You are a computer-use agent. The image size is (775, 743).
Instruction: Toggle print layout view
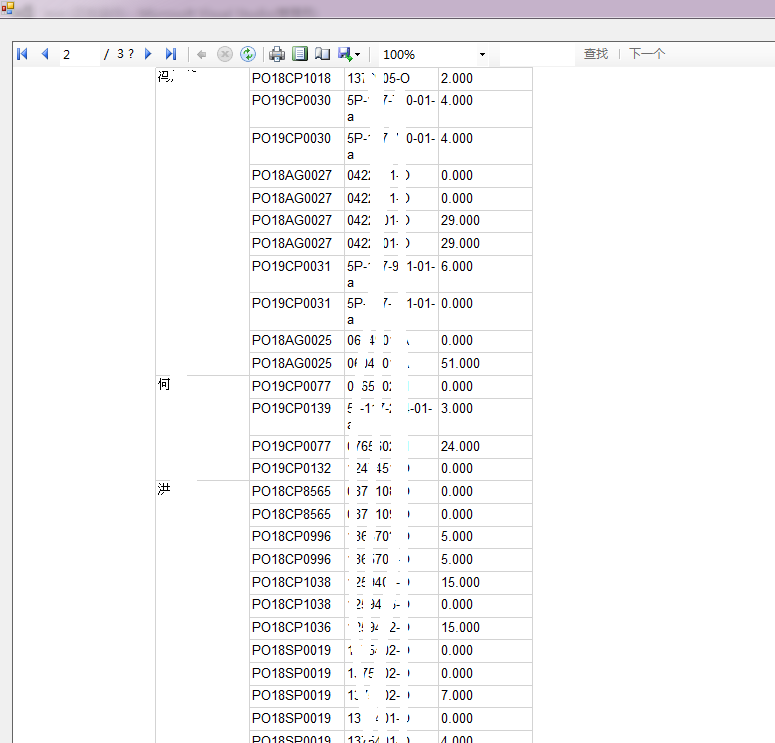[x=300, y=54]
